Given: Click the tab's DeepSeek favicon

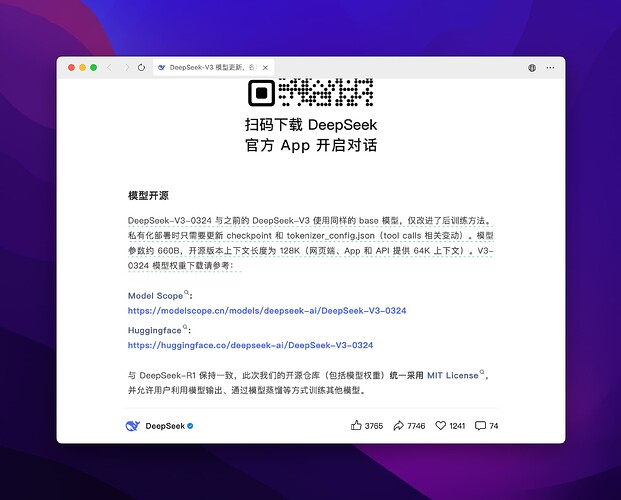Looking at the screenshot, I should pyautogui.click(x=162, y=67).
